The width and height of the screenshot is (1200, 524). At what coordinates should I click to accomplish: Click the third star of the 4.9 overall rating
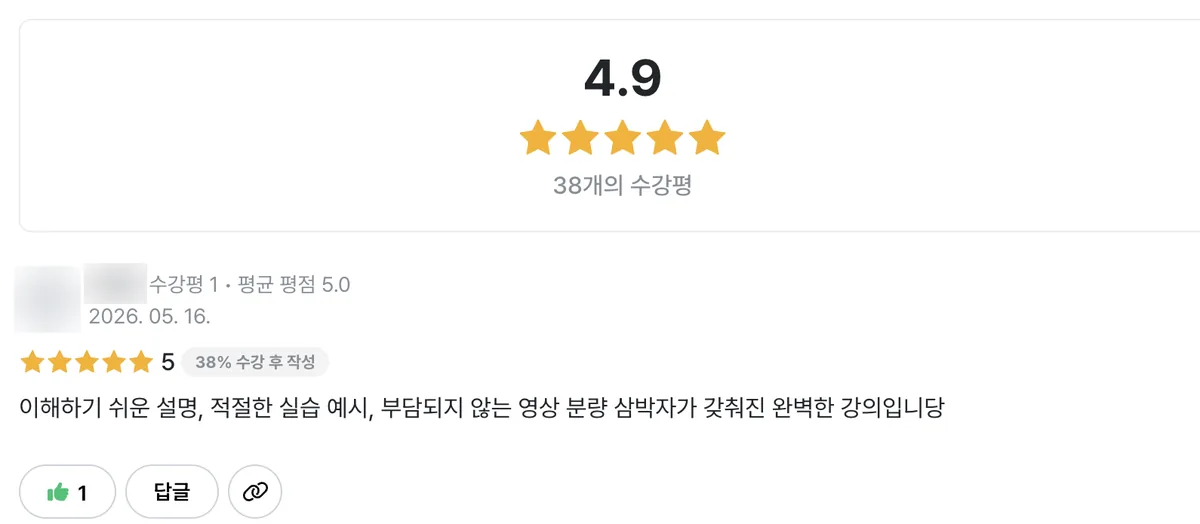pyautogui.click(x=622, y=138)
